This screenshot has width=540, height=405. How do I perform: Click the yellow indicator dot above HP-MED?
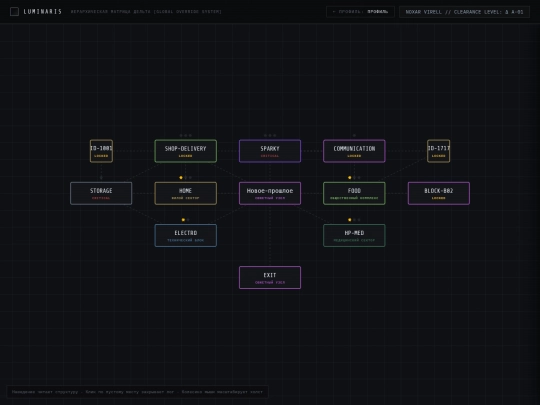tap(350, 219)
